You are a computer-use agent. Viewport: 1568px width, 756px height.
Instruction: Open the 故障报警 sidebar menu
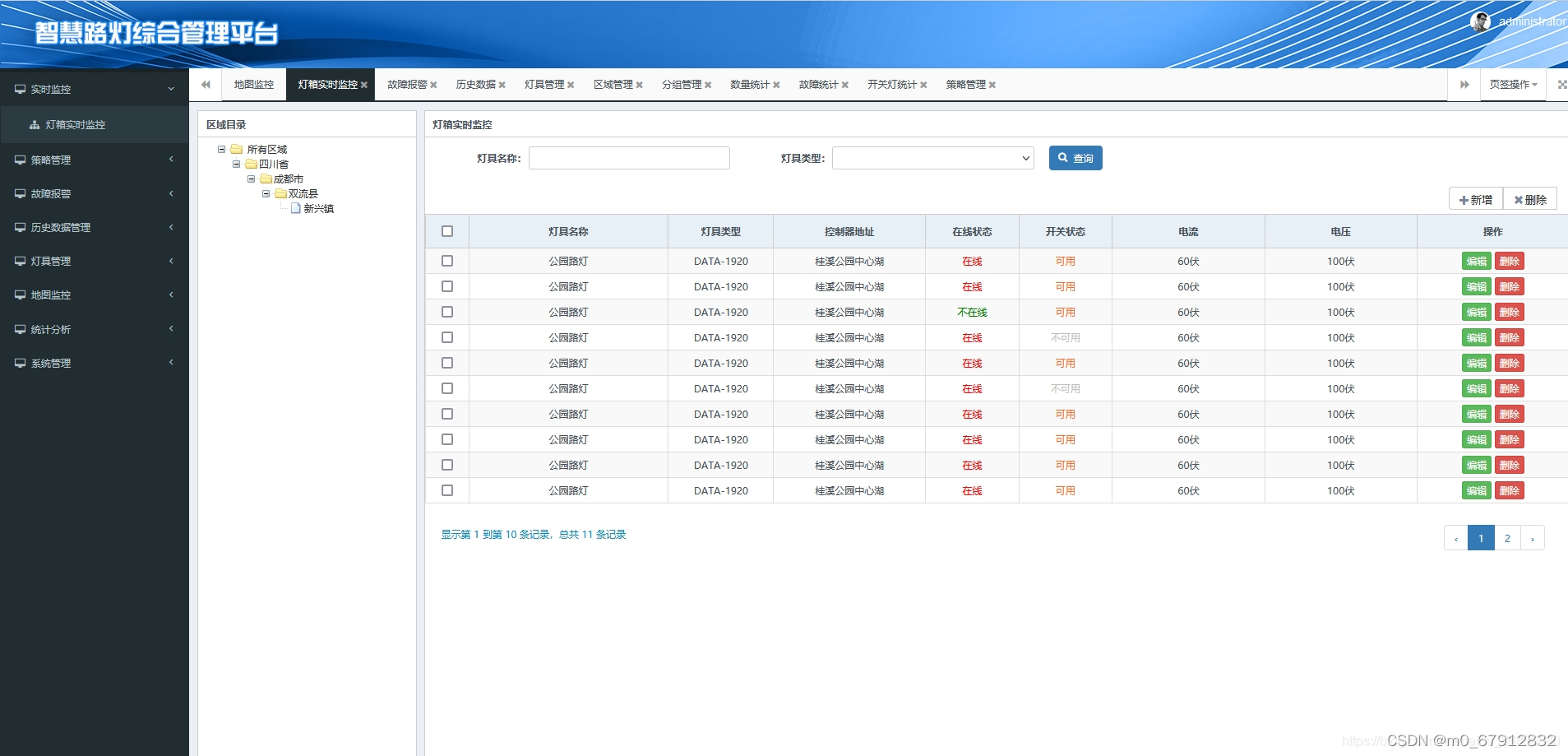tap(95, 193)
